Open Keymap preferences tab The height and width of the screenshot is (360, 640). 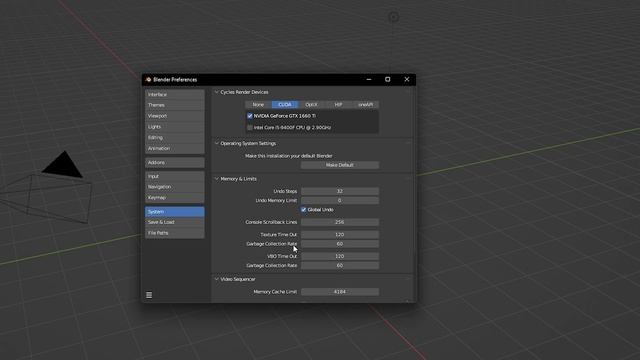click(175, 198)
